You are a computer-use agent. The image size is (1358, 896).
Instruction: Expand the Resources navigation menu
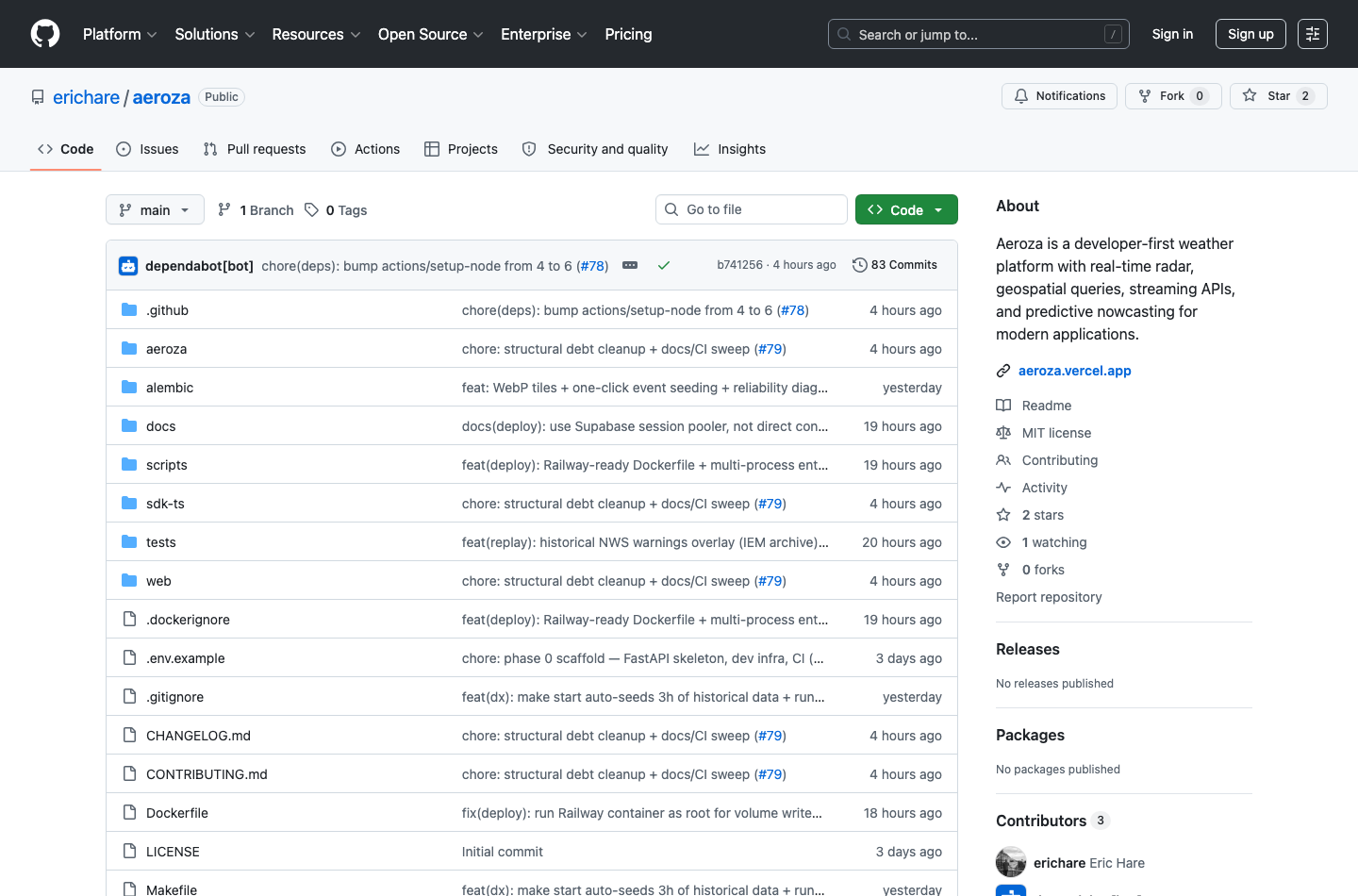click(316, 34)
